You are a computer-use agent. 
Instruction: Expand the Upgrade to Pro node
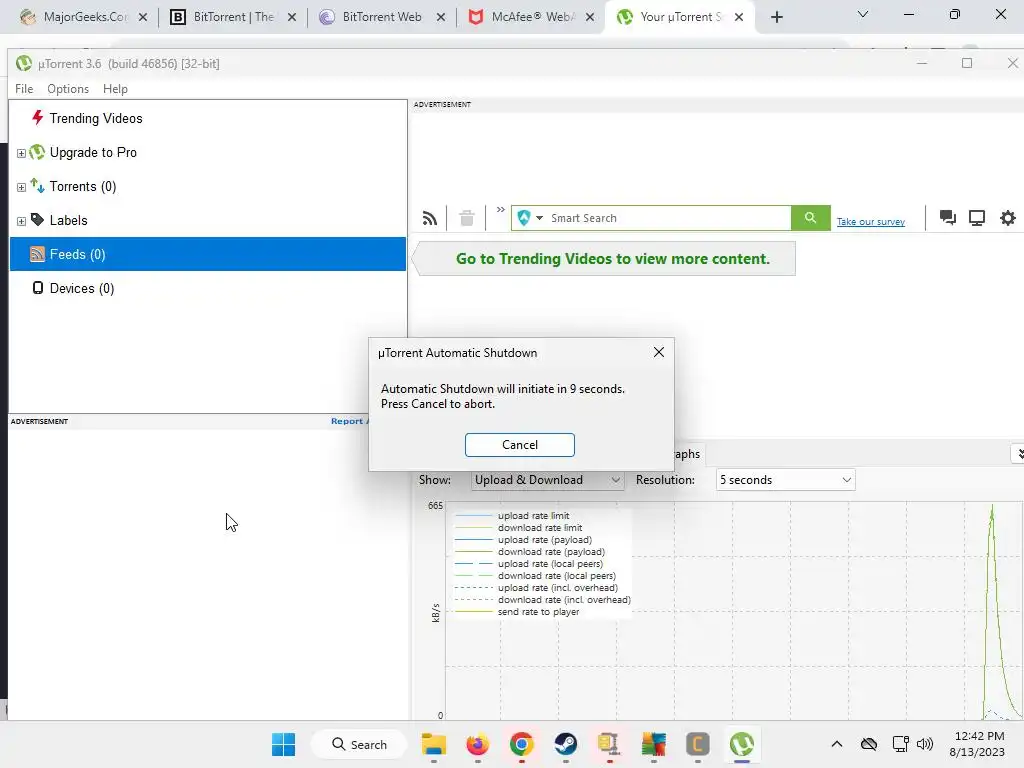tap(21, 153)
